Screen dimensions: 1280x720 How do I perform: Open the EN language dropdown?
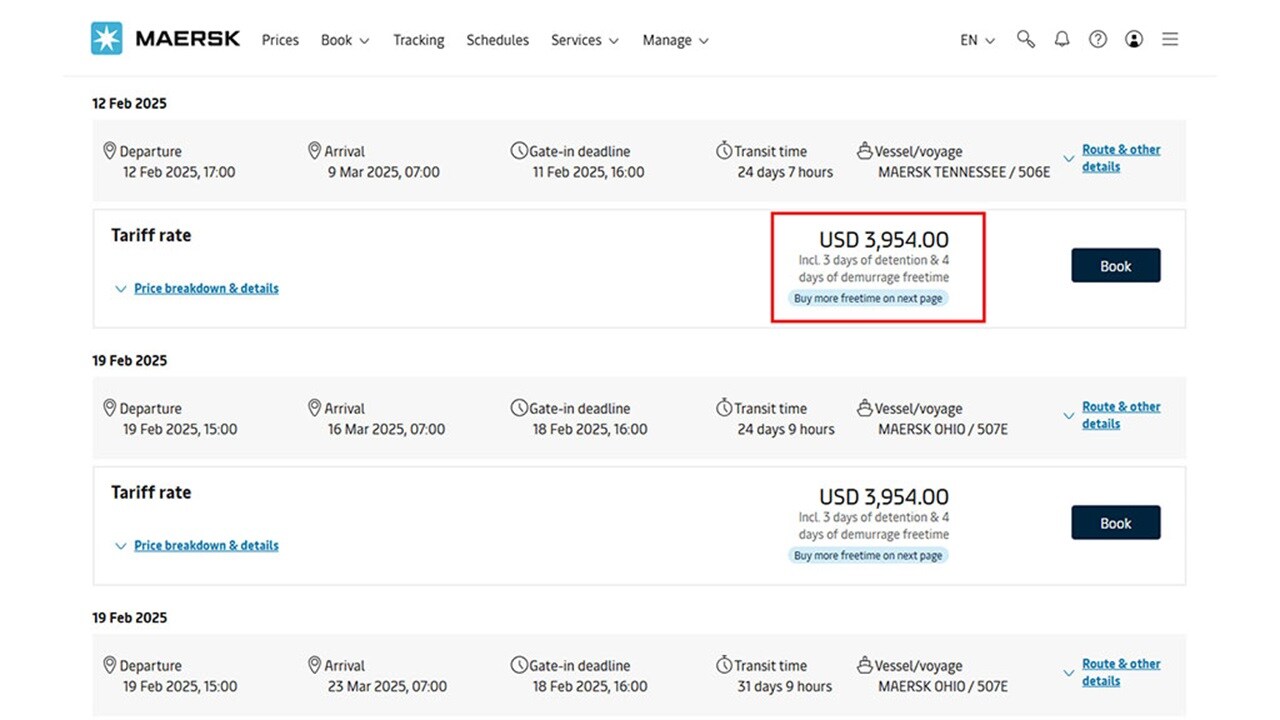click(975, 40)
